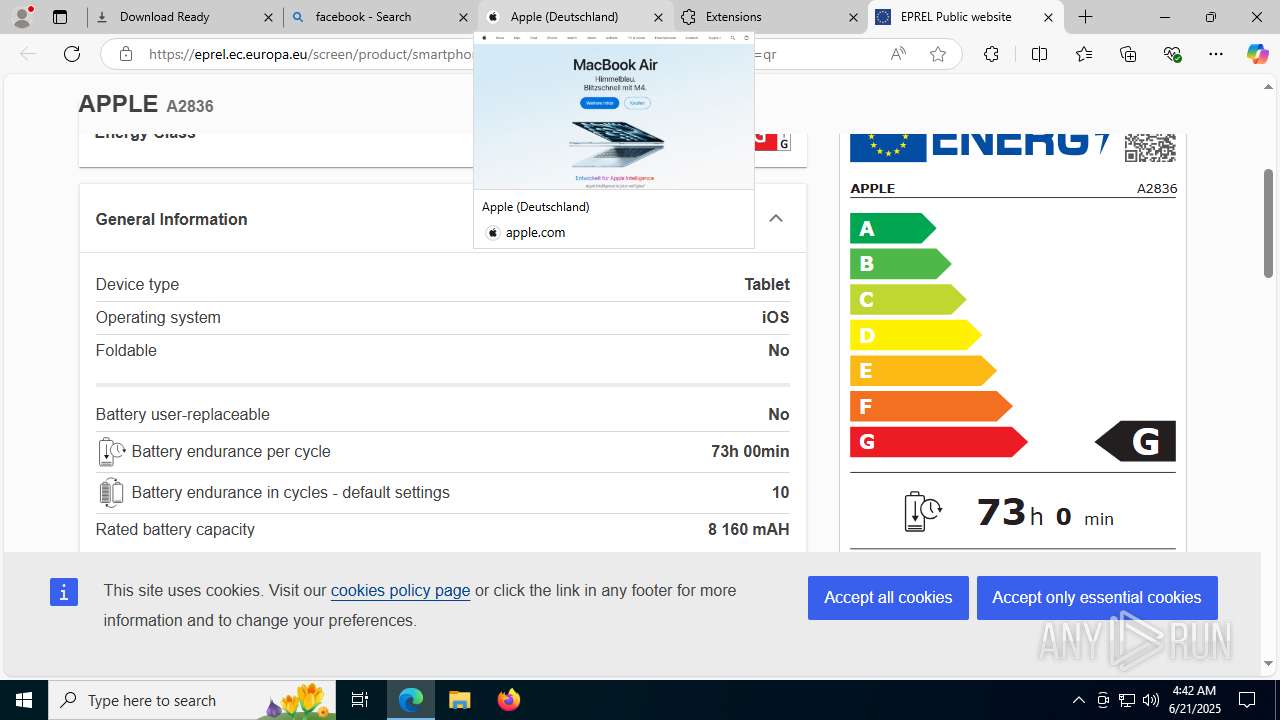The height and width of the screenshot is (720, 1280).
Task: Collapse the General Information section
Action: click(776, 218)
